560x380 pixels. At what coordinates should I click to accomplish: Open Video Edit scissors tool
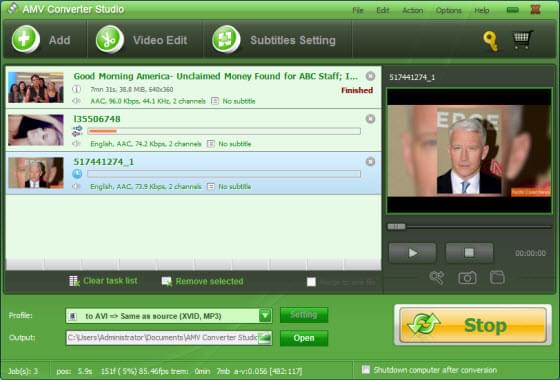[110, 39]
